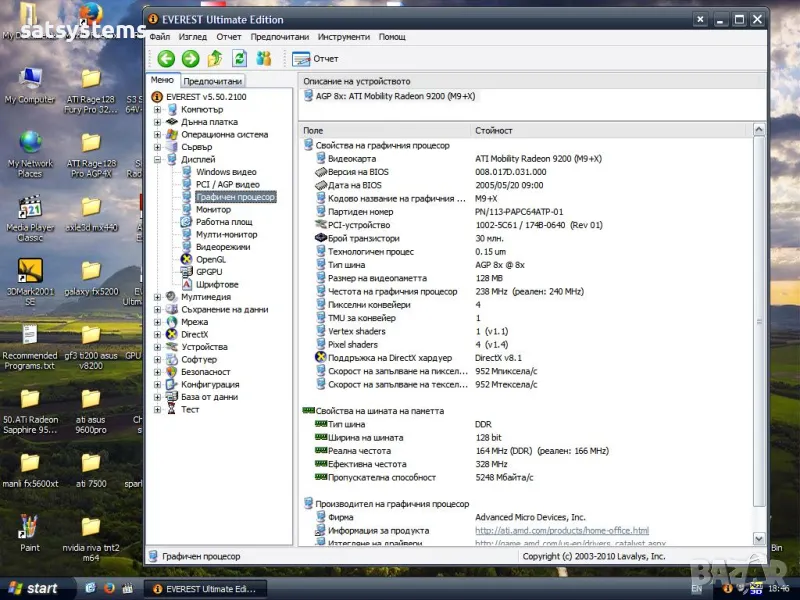Collapse the Дисплей tree node

point(157,159)
